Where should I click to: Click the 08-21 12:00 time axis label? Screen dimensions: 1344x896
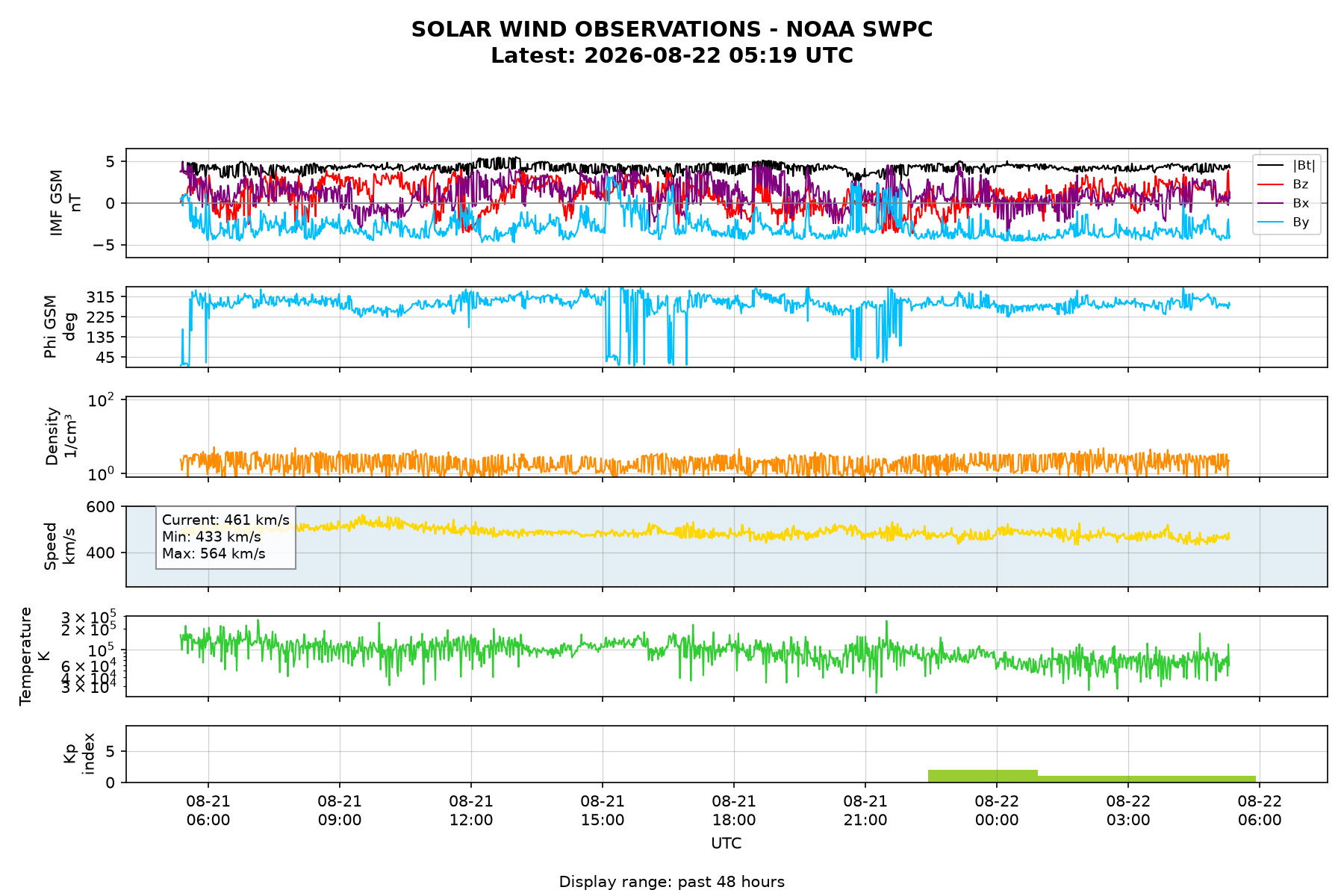tap(471, 811)
